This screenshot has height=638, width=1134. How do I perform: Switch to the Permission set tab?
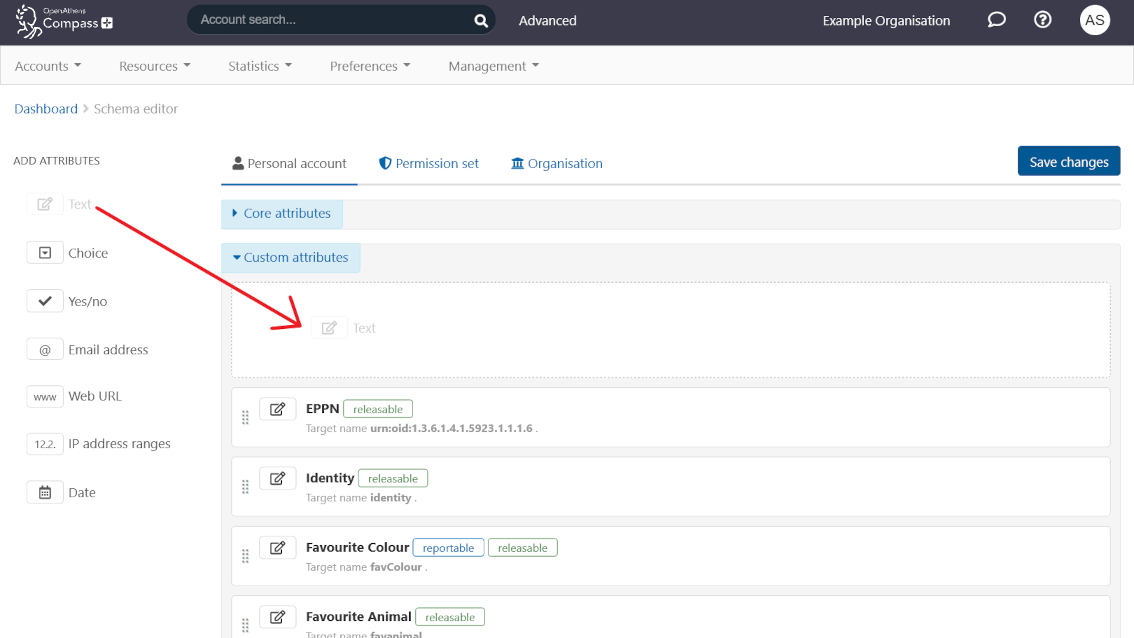(429, 164)
